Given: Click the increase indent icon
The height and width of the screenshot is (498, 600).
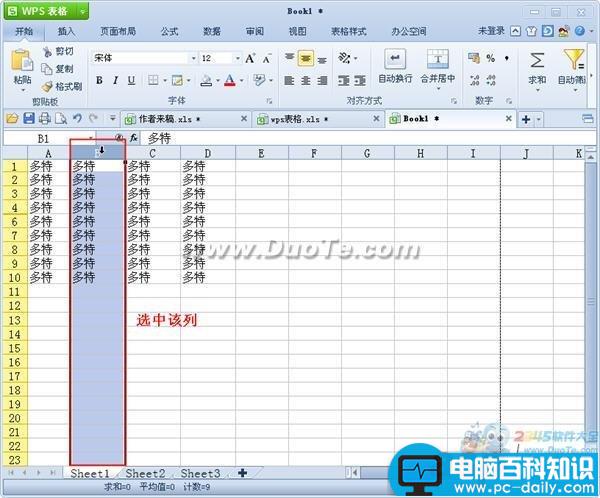Looking at the screenshot, I should 360,80.
